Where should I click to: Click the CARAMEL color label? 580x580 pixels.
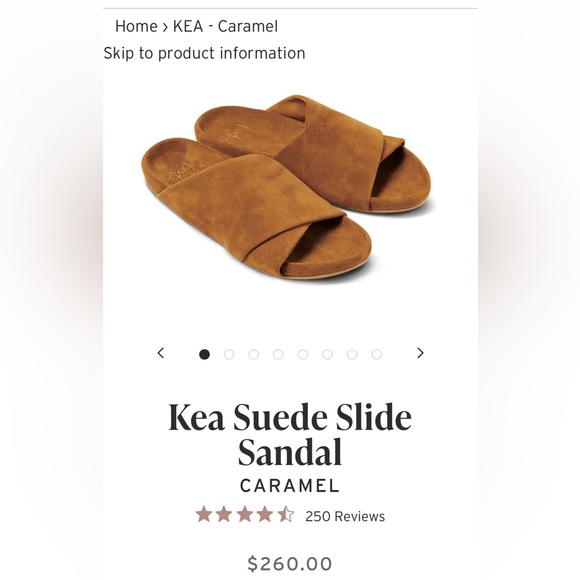[290, 486]
